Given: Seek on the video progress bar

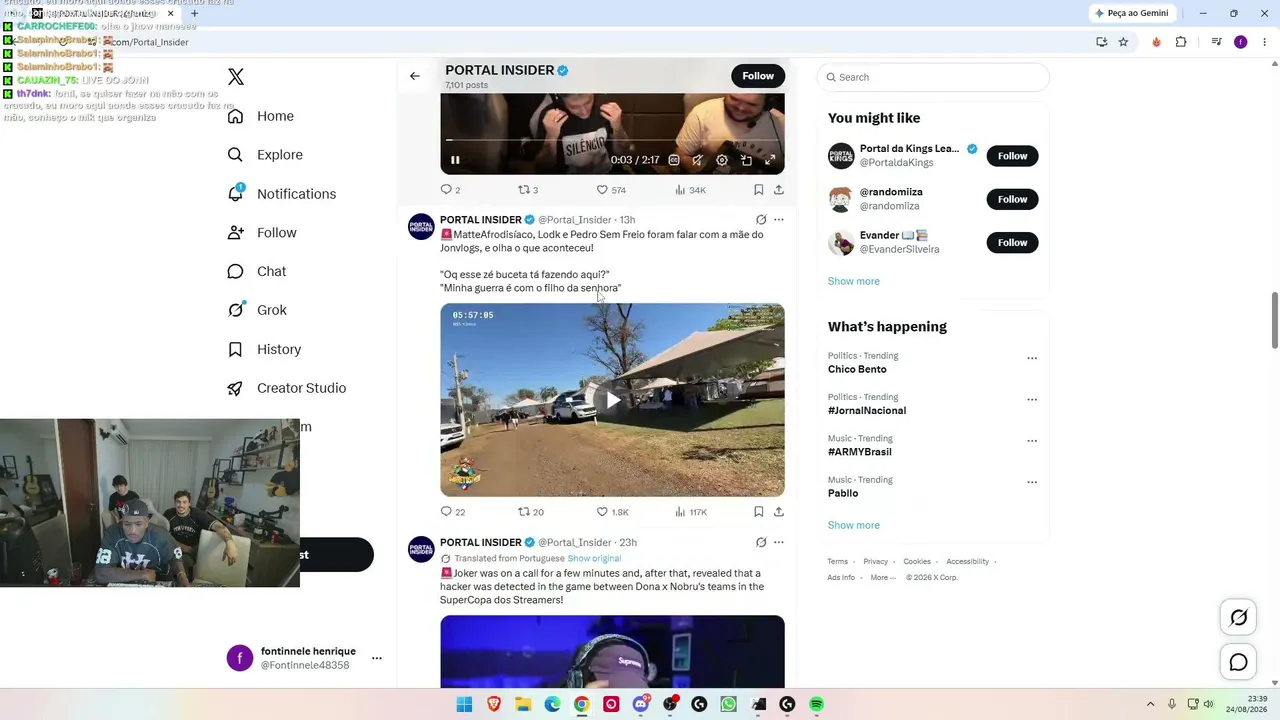Looking at the screenshot, I should click(612, 140).
